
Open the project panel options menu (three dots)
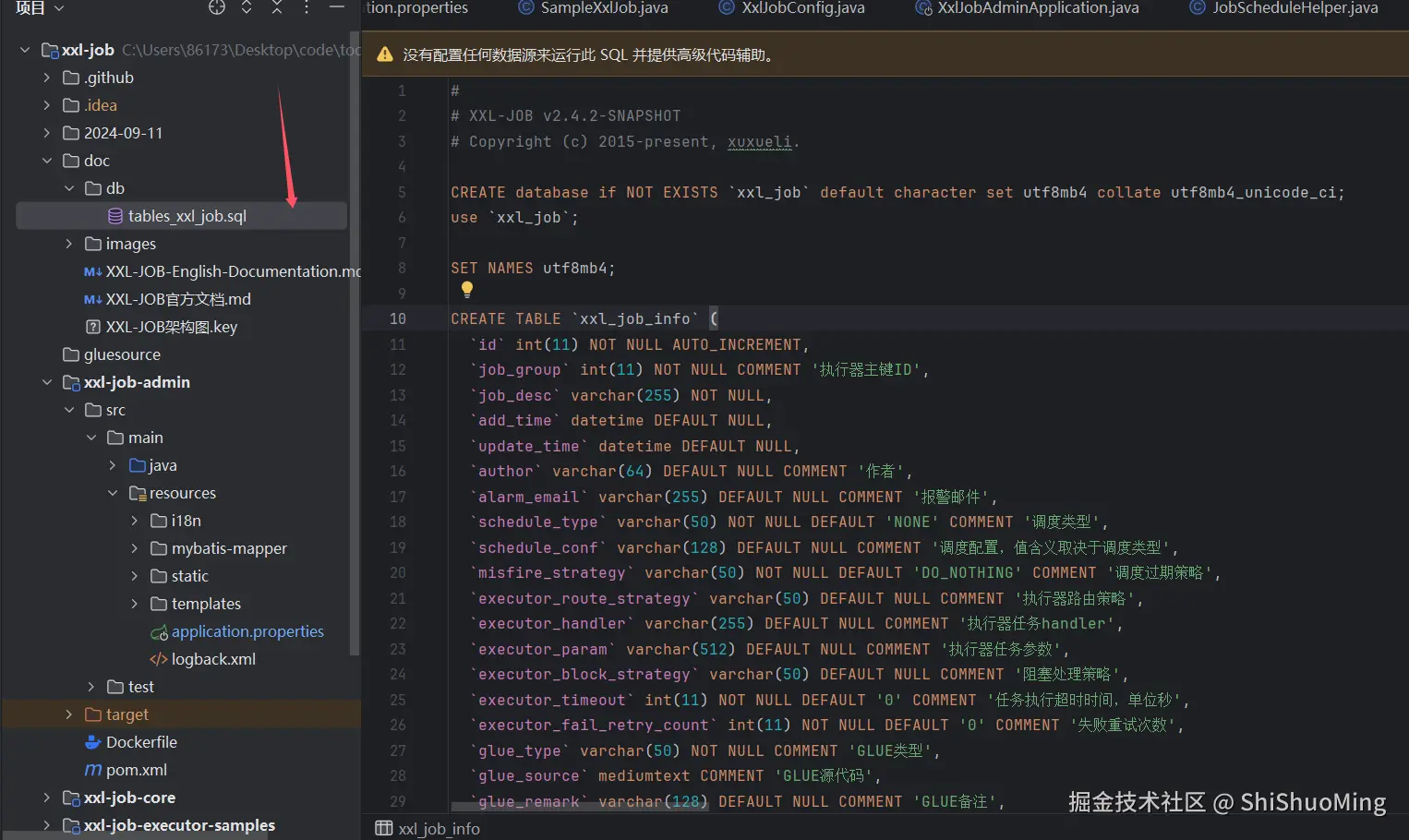307,7
